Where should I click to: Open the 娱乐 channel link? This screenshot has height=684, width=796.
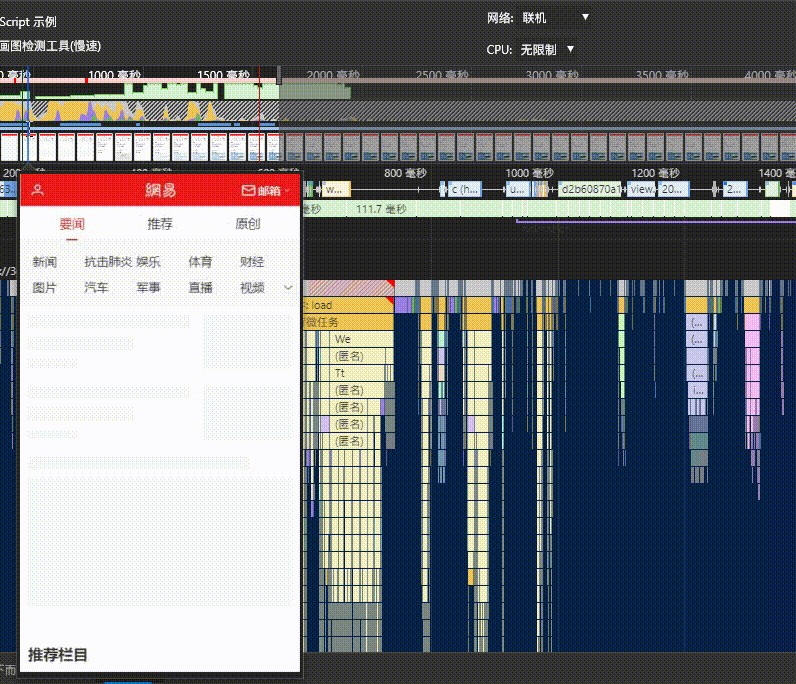148,262
